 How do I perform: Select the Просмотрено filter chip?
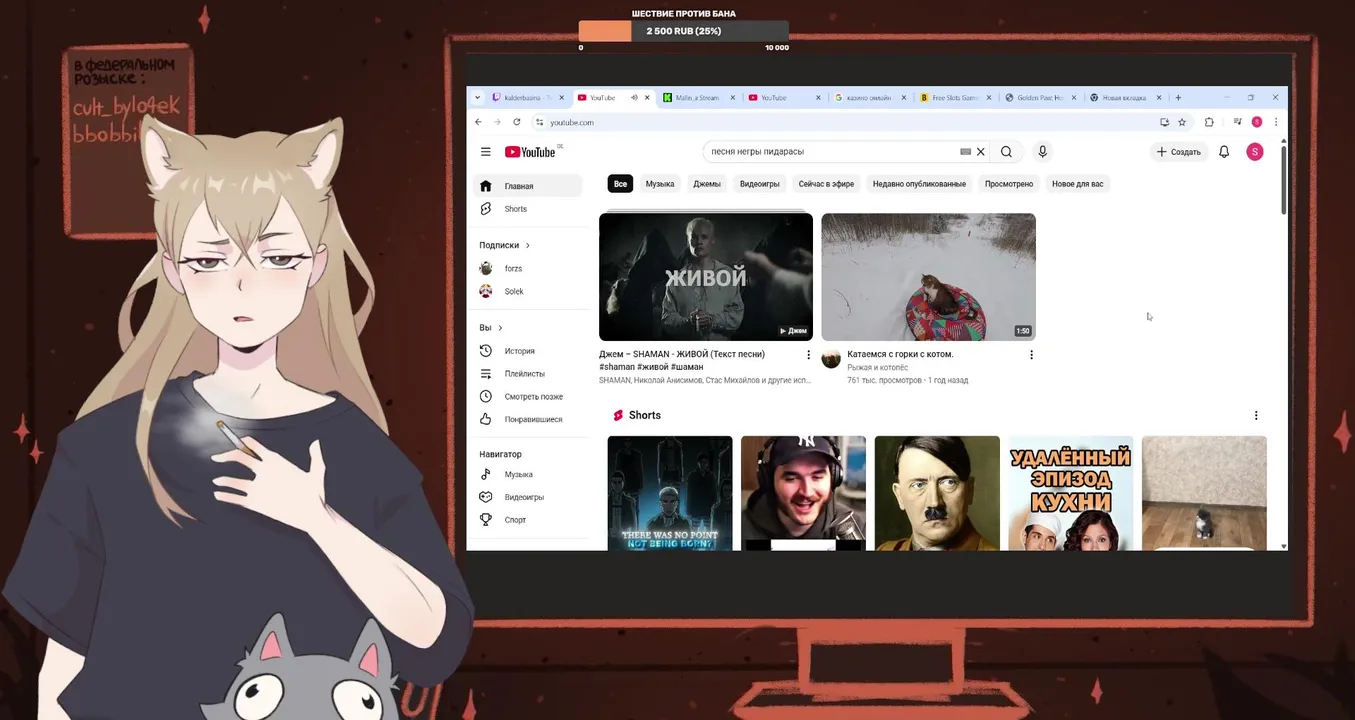[x=1009, y=184]
